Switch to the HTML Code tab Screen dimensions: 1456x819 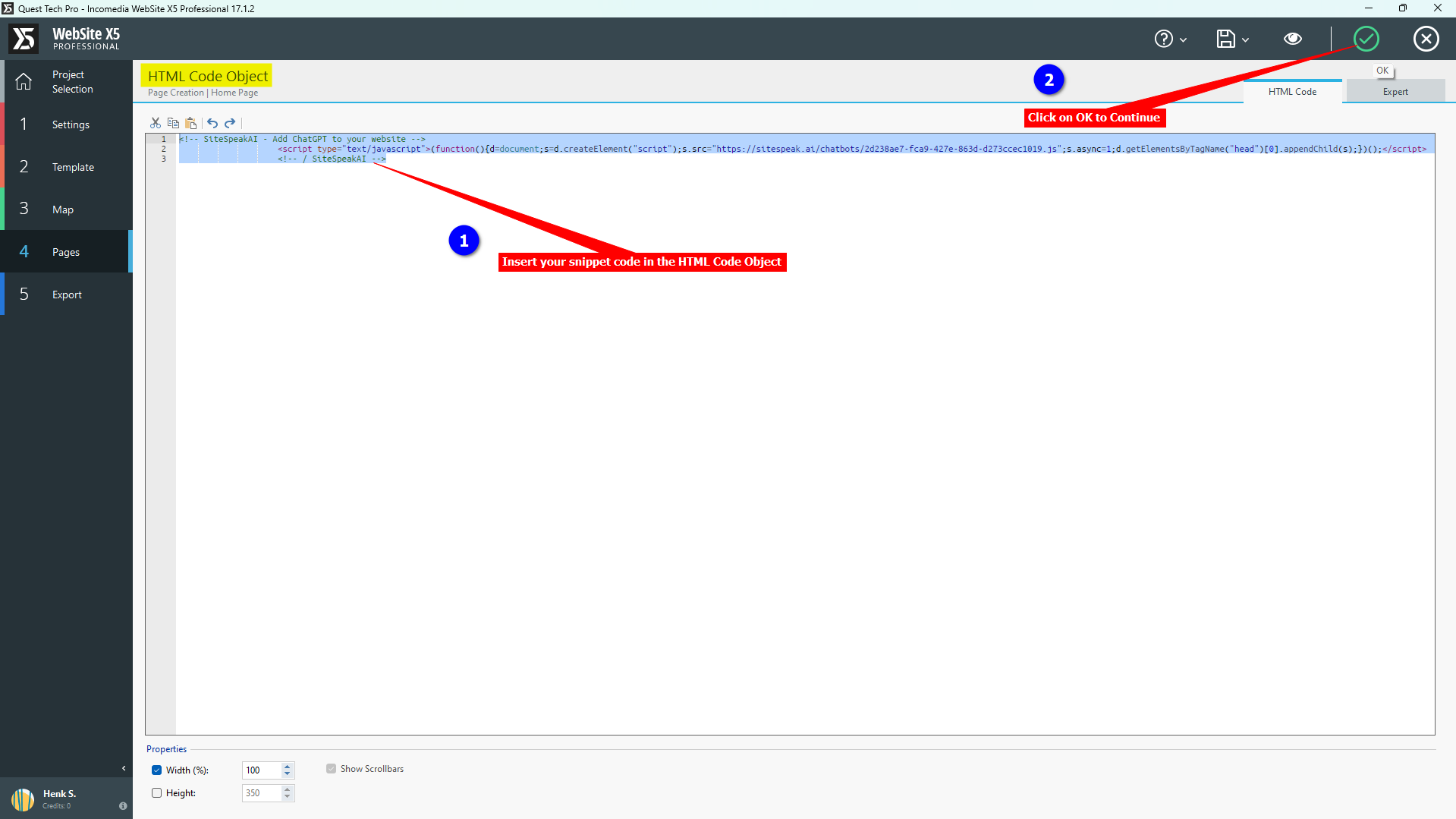[1292, 92]
